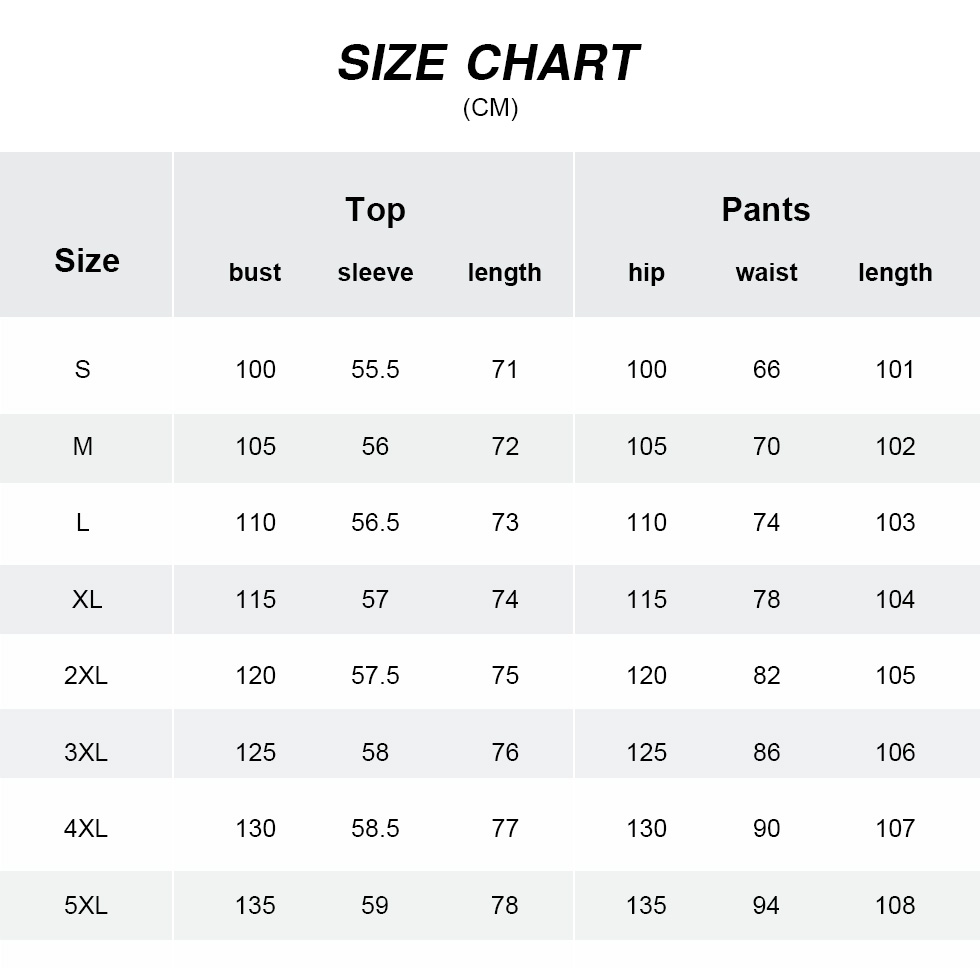The image size is (980, 968).
Task: Select the S size row label
Action: click(x=83, y=370)
